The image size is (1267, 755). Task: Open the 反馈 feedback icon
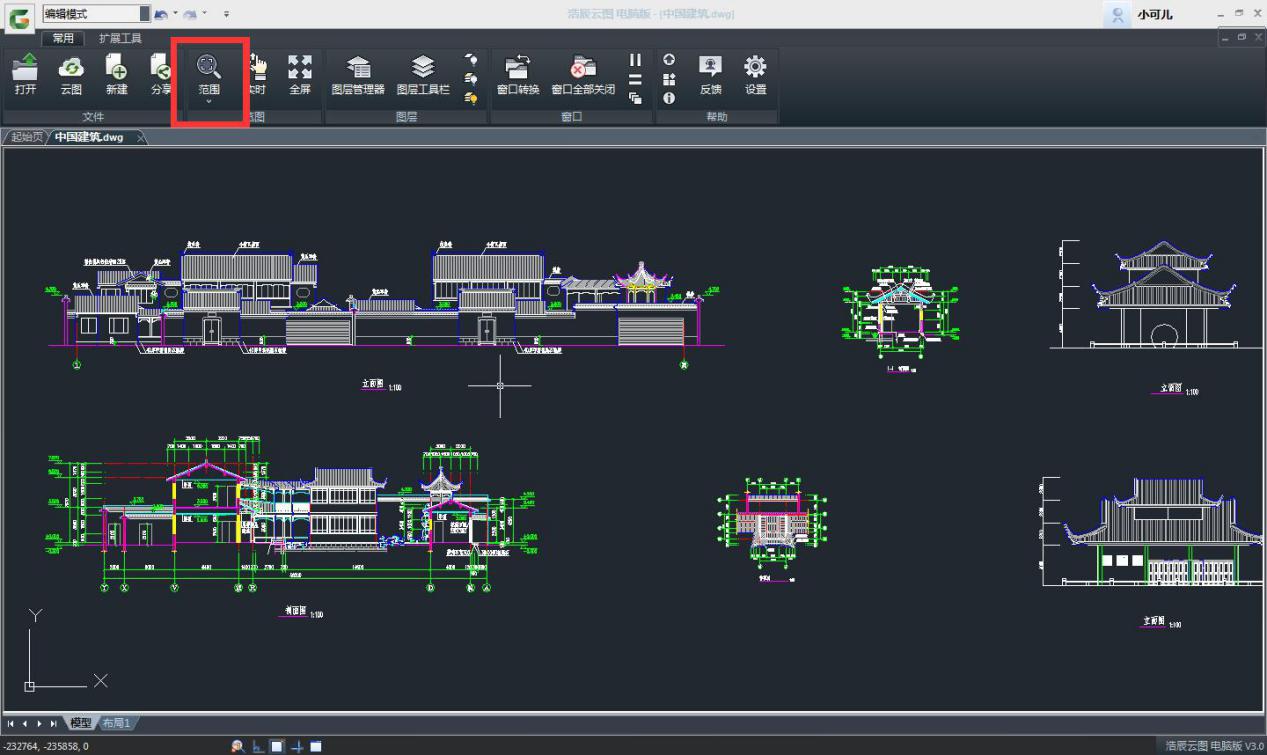710,75
